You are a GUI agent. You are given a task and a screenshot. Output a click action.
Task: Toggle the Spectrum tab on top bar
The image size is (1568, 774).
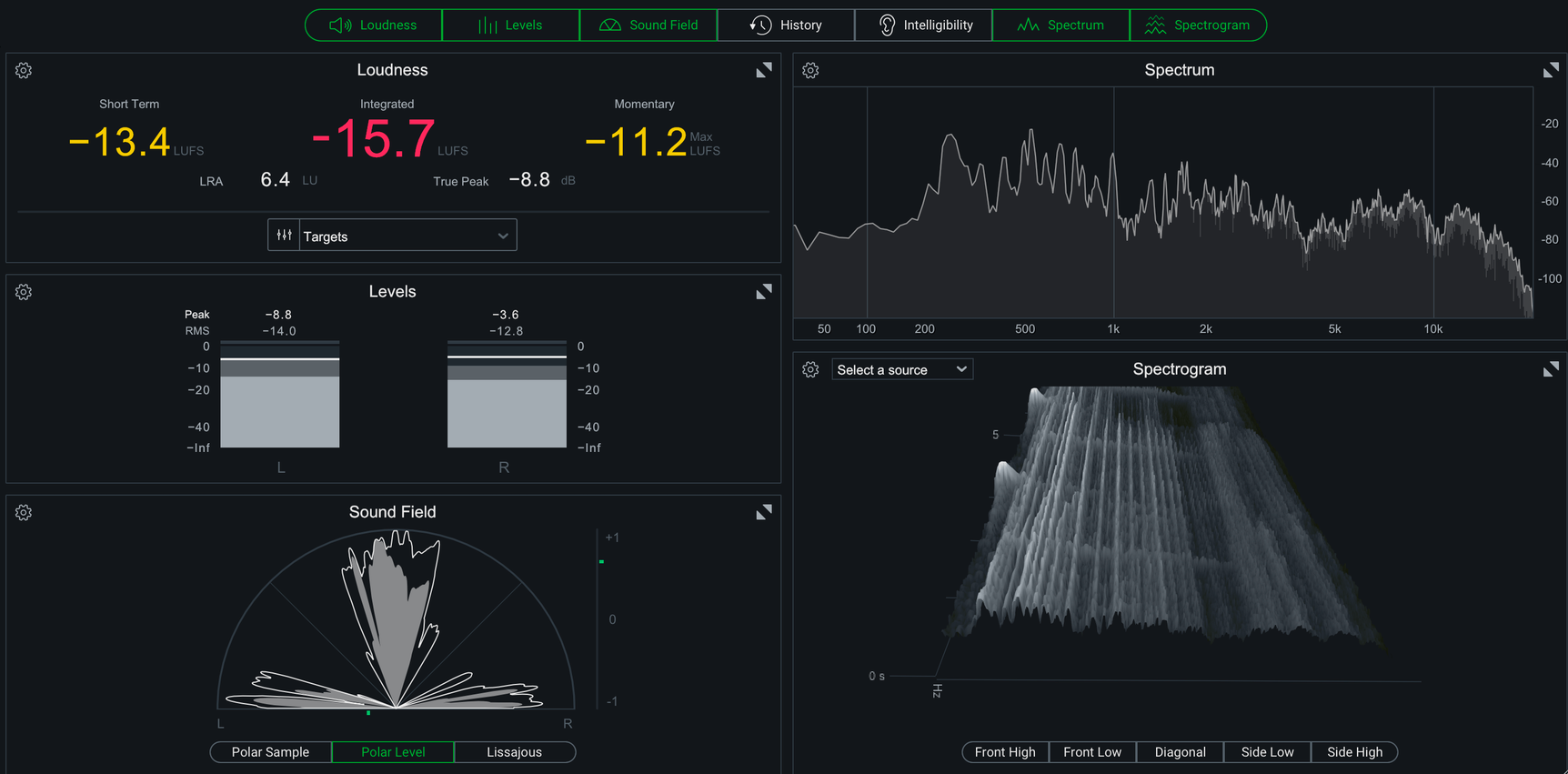(x=1061, y=25)
